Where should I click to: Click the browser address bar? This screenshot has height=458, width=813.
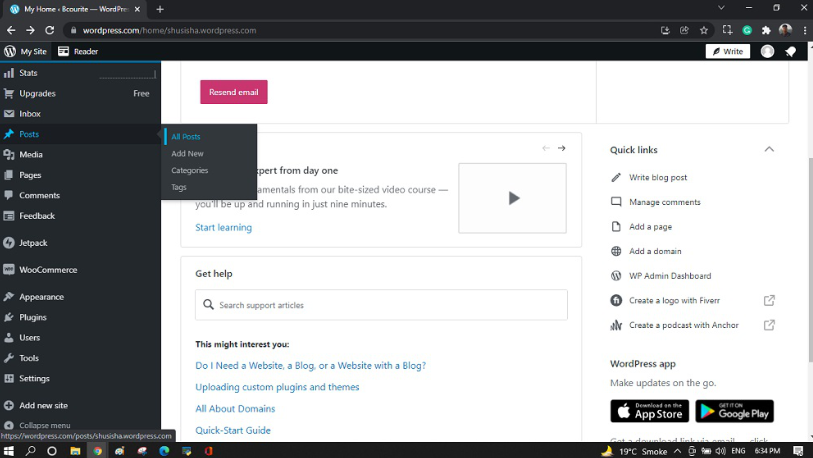click(363, 30)
